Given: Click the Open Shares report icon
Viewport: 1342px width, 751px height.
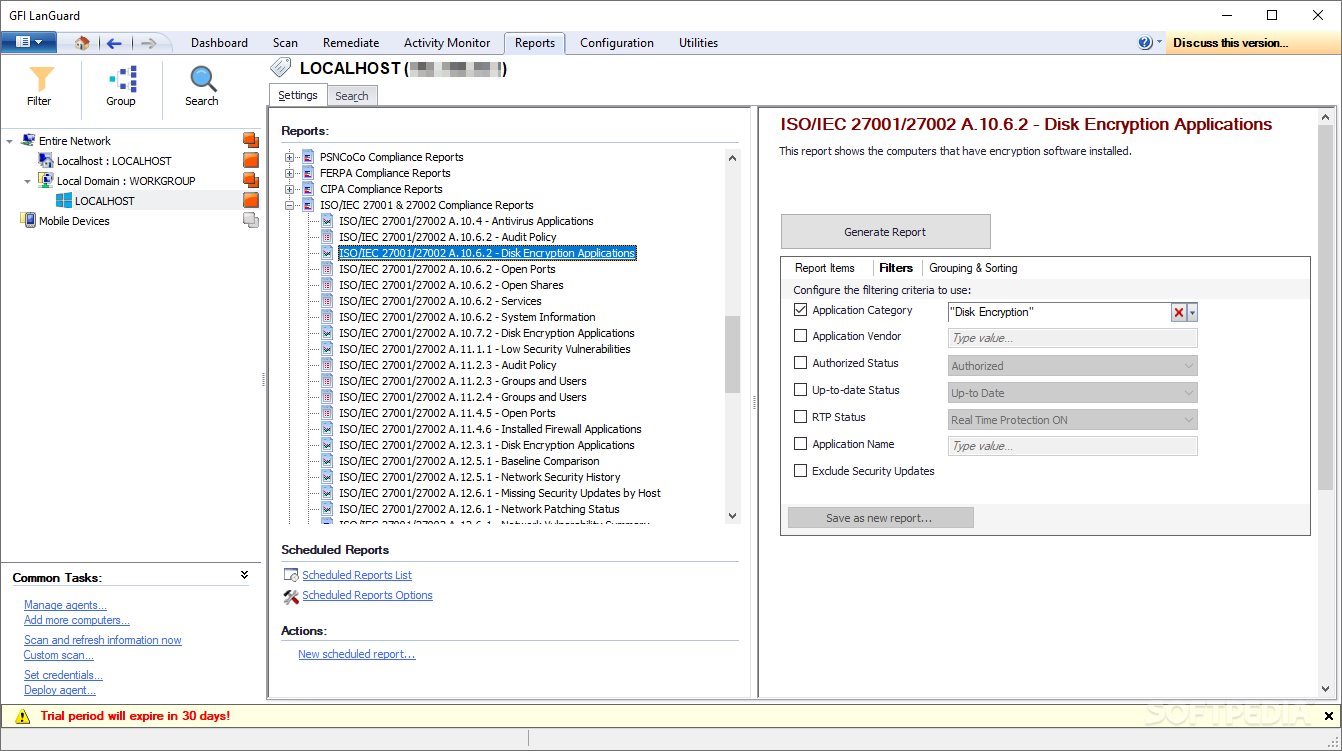Looking at the screenshot, I should tap(327, 285).
